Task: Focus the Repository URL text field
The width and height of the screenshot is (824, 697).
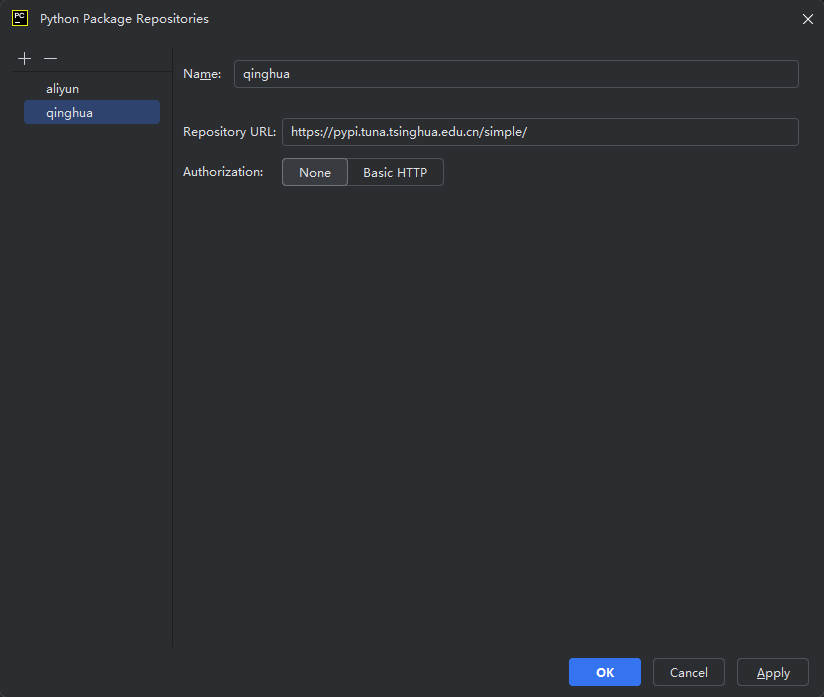Action: point(539,132)
